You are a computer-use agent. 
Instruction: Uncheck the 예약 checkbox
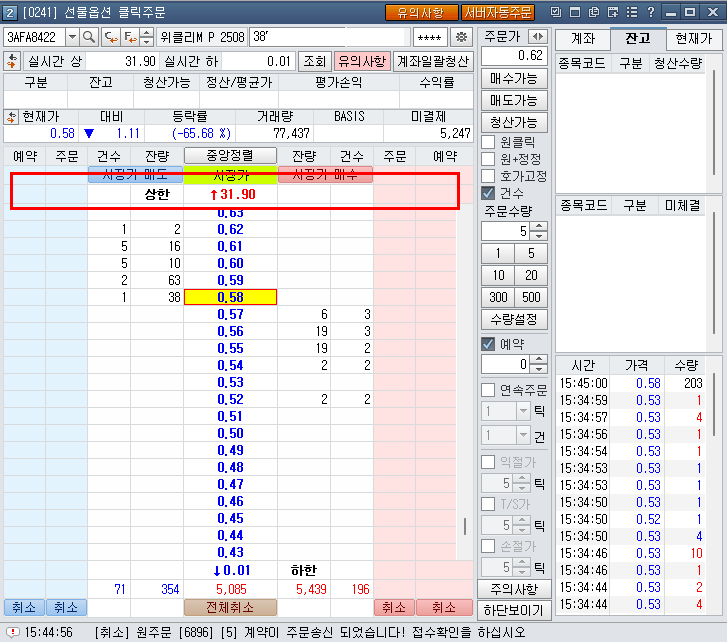click(488, 344)
